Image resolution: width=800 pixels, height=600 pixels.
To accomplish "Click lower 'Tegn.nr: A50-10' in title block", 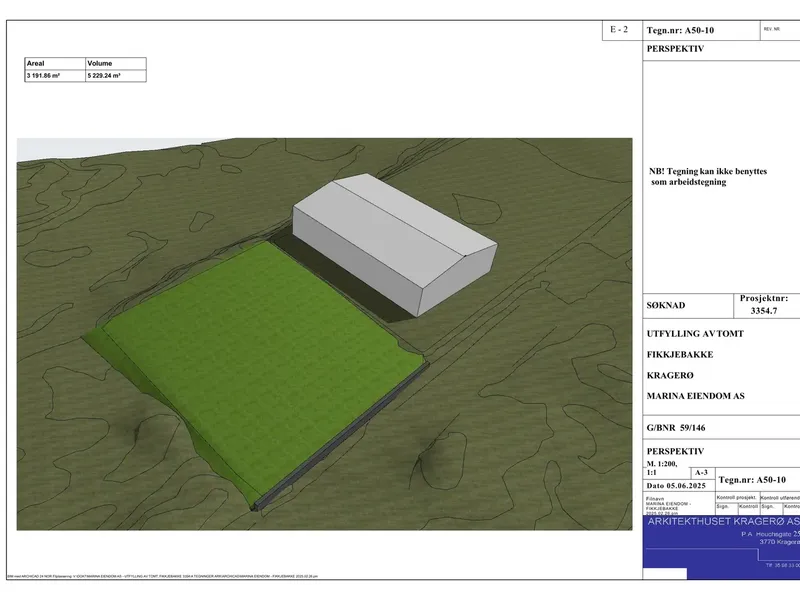I will point(752,480).
